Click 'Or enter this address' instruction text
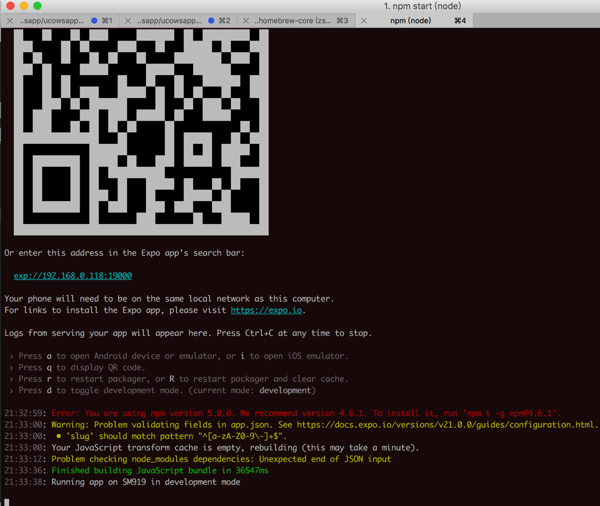This screenshot has height=506, width=600. click(124, 253)
